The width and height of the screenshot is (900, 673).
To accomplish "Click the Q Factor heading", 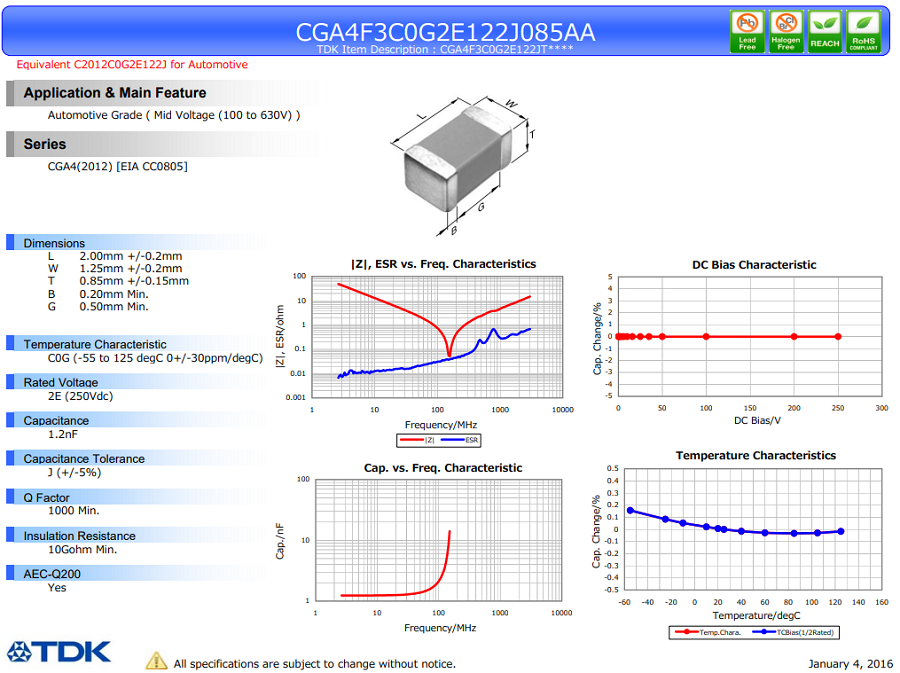I will coord(46,497).
